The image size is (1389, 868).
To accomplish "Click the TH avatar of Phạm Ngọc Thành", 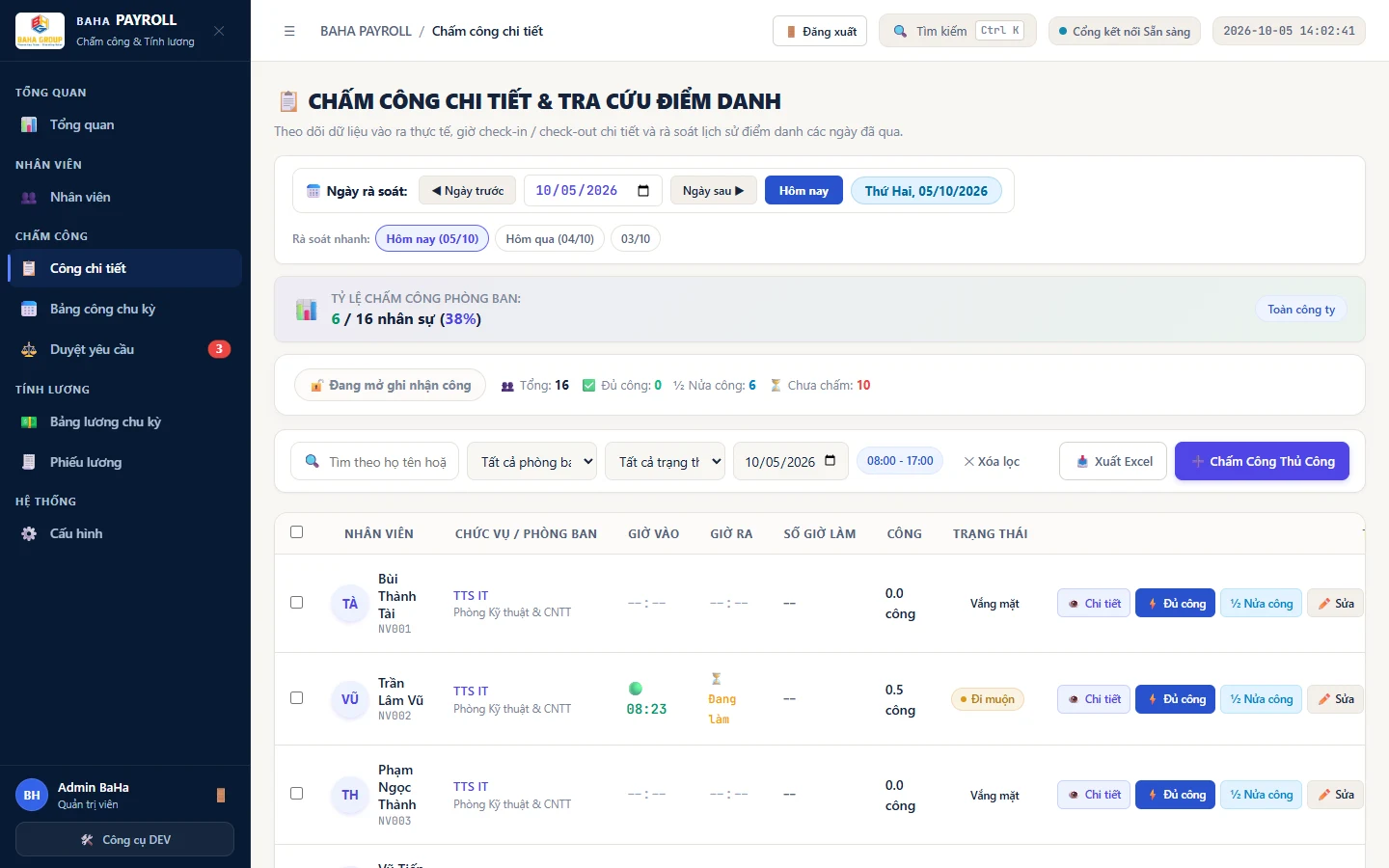I will pyautogui.click(x=350, y=795).
